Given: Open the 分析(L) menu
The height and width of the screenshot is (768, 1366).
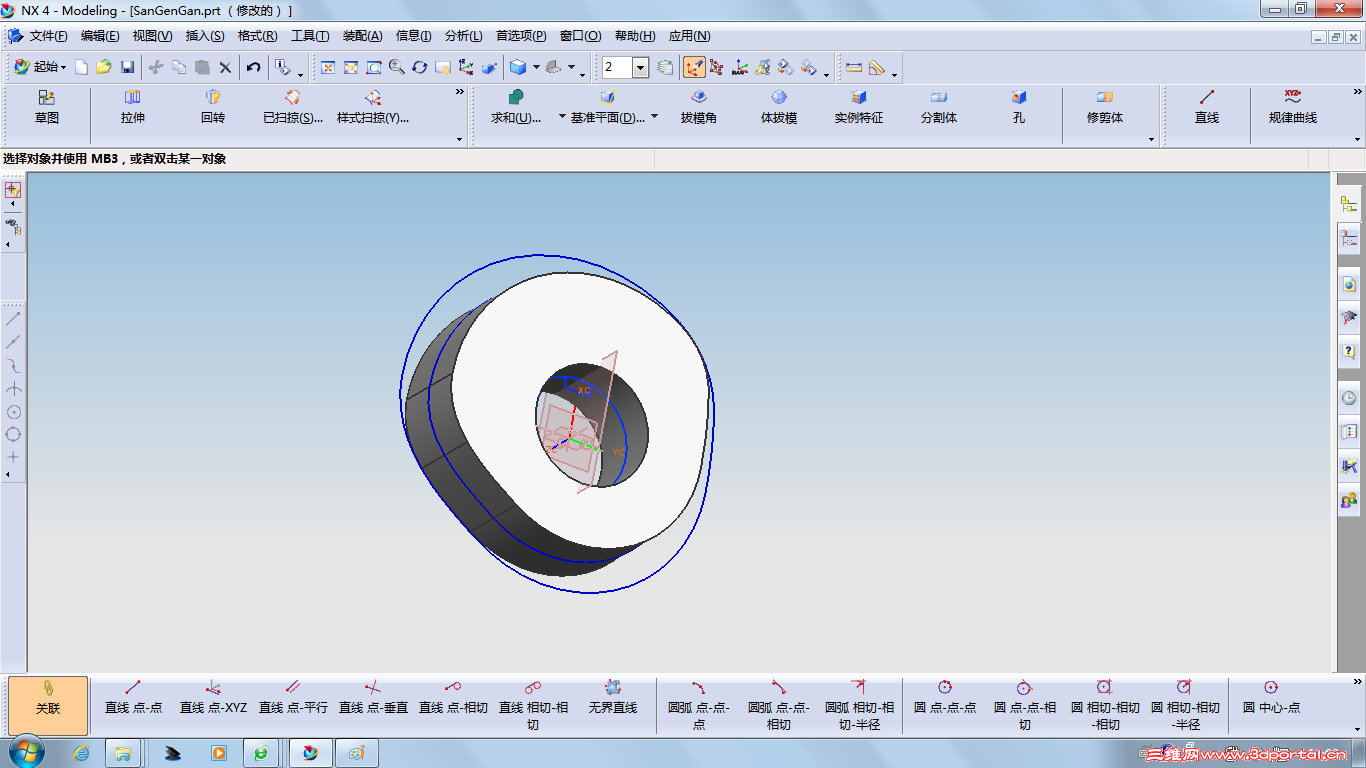Looking at the screenshot, I should [463, 36].
